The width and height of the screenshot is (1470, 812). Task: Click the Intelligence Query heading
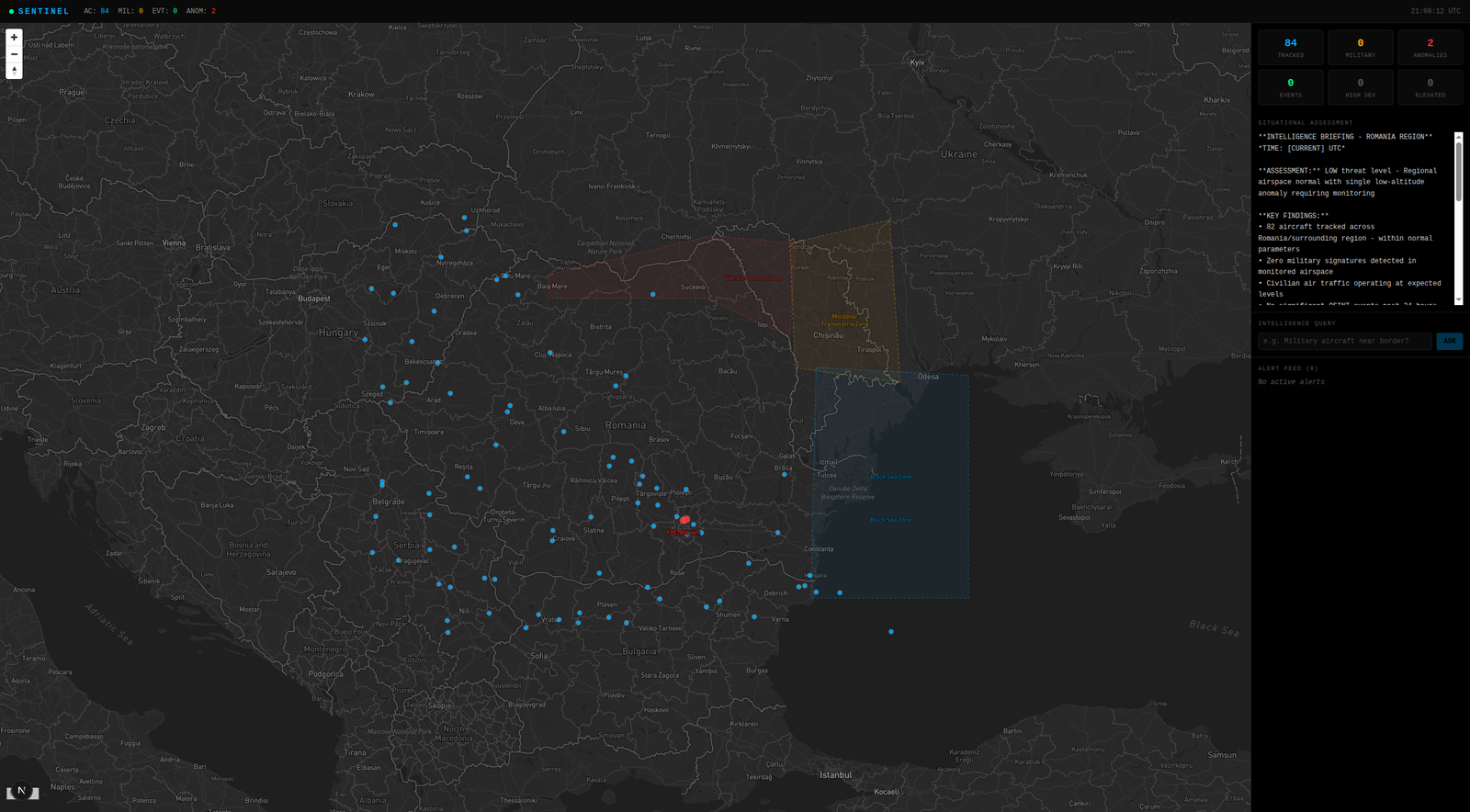pos(1297,323)
